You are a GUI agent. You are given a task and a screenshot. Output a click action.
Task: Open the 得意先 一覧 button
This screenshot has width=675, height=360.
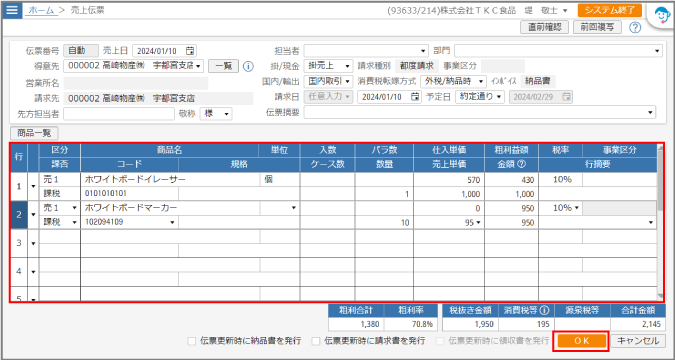tap(223, 66)
